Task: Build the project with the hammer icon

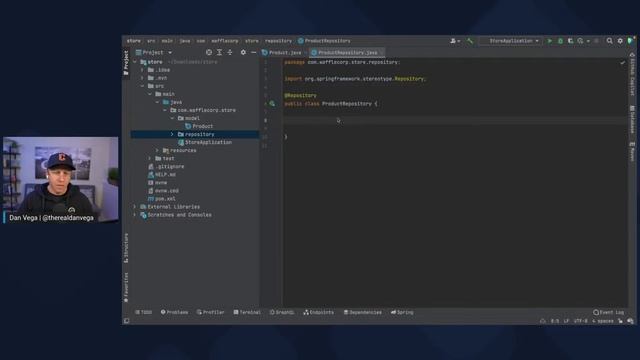Action: [x=470, y=41]
